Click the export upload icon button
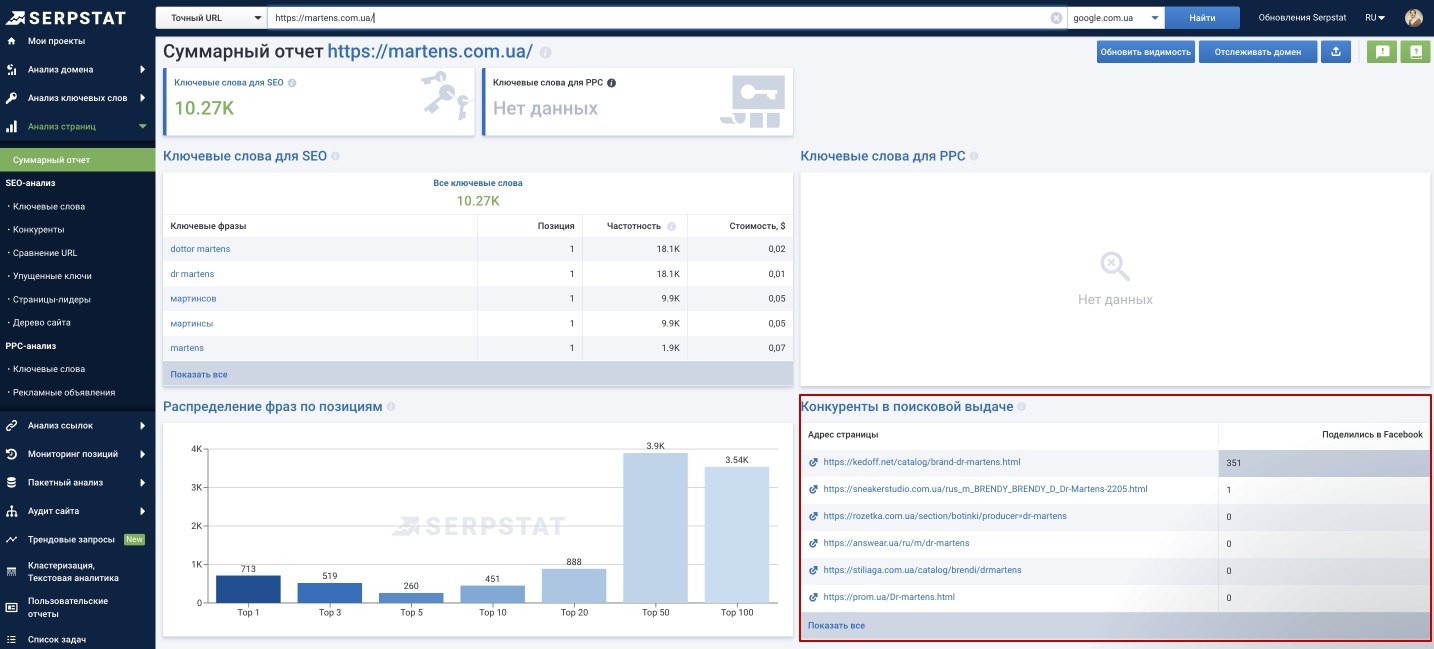 pos(1337,52)
